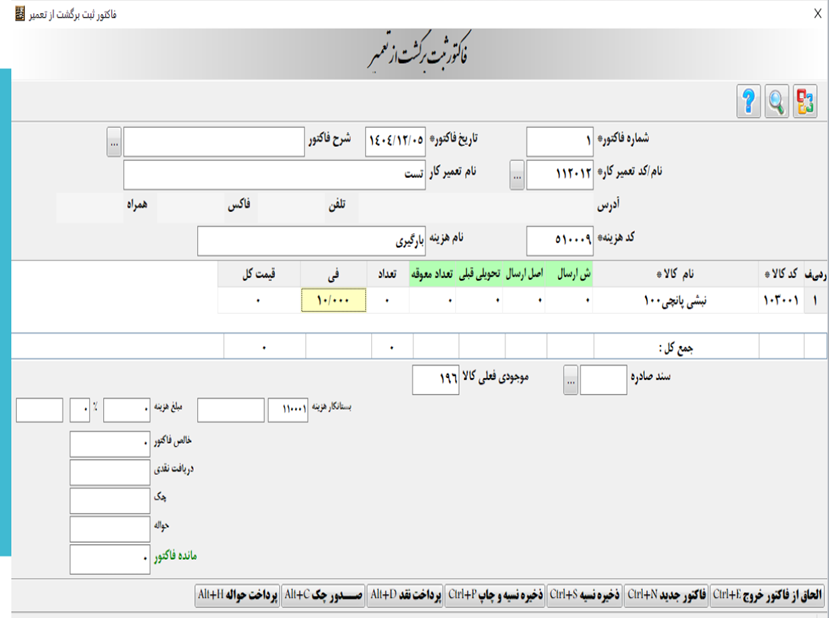This screenshot has width=829, height=618.
Task: Click the magnifying glass search icon
Action: coord(776,101)
